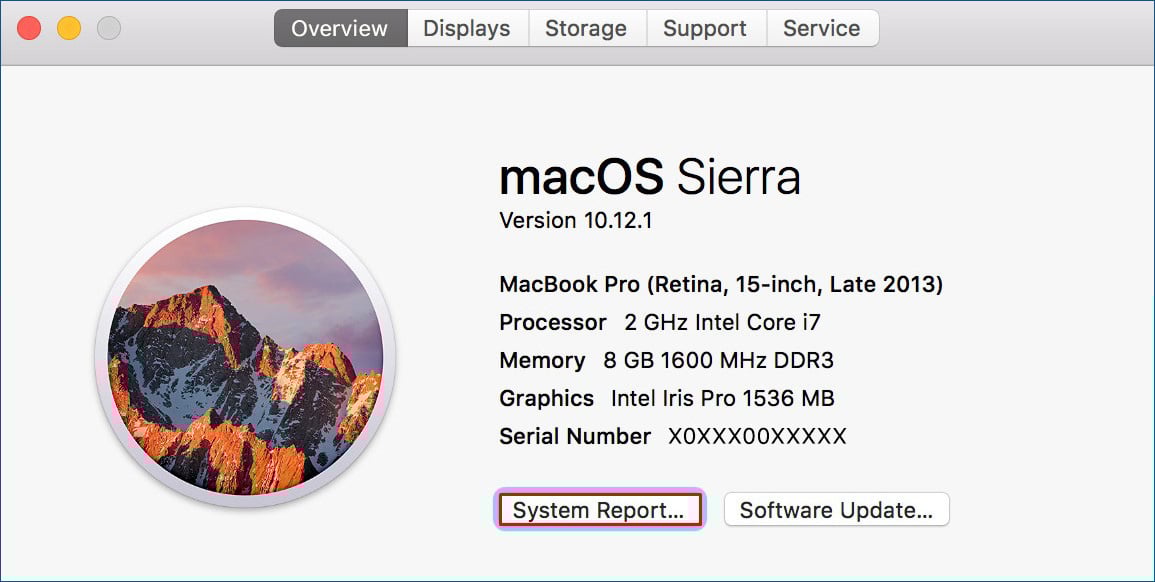This screenshot has height=582, width=1155.
Task: Open the Service tab
Action: [x=822, y=28]
